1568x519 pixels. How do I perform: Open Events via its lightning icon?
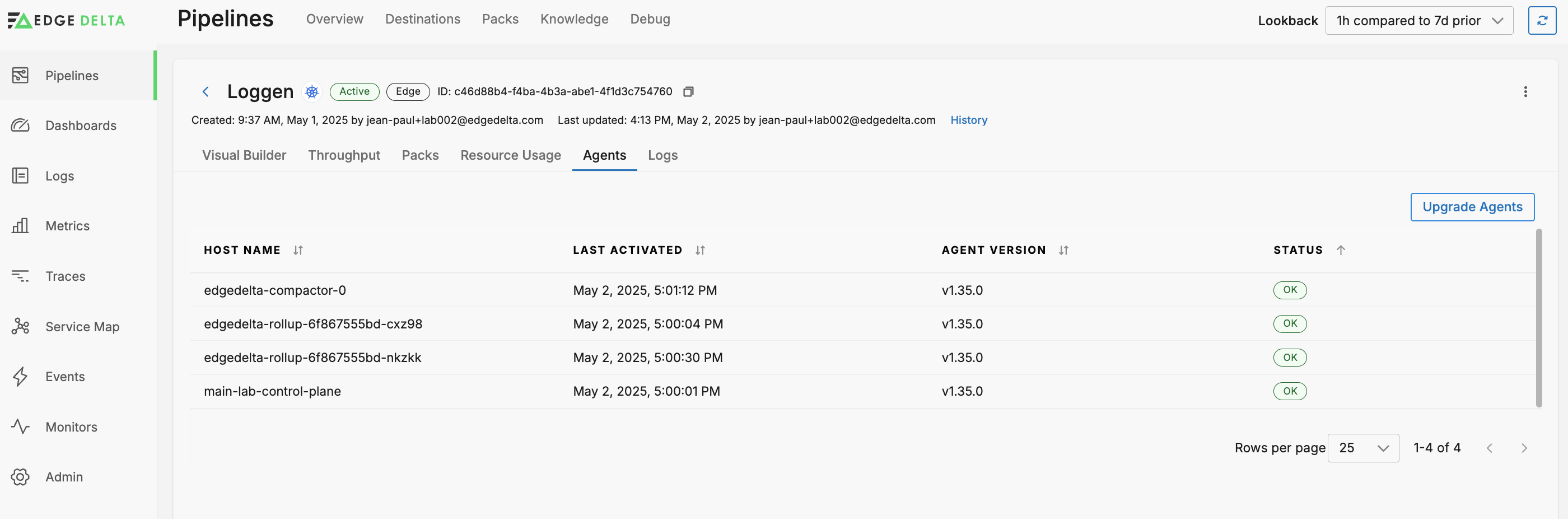pos(20,377)
